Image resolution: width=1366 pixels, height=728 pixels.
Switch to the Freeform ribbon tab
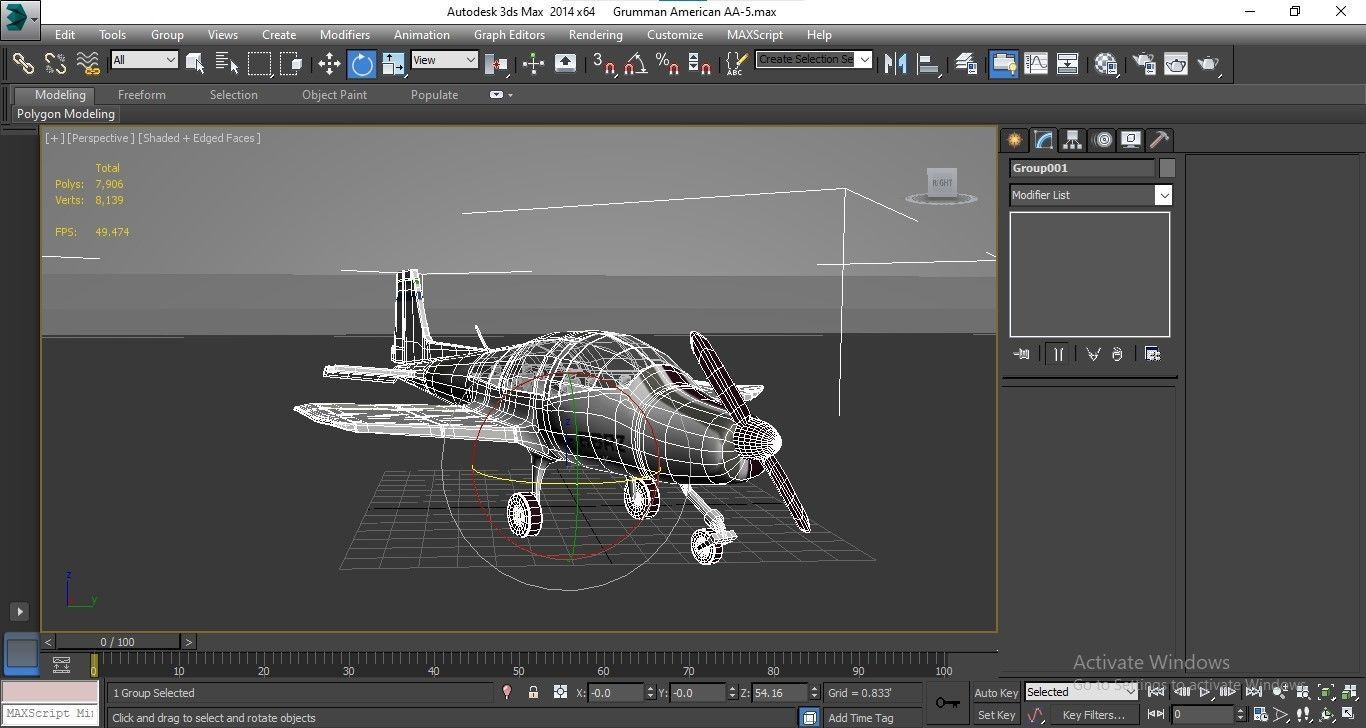point(142,95)
